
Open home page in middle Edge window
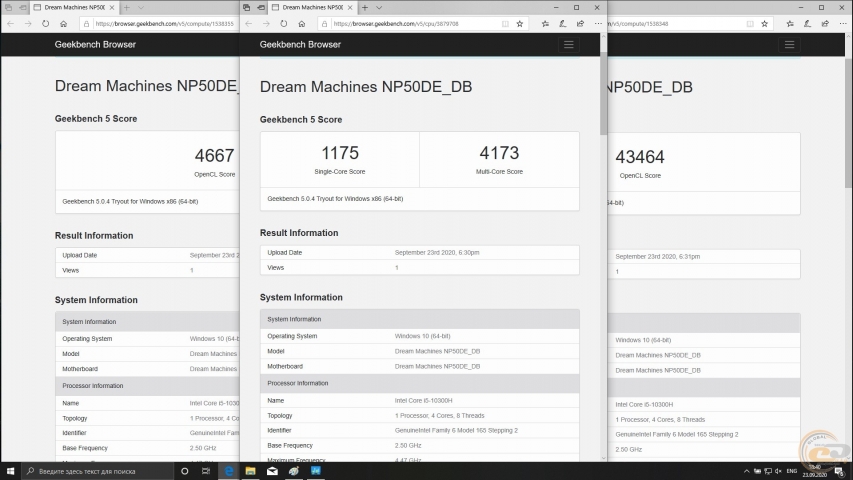[301, 24]
